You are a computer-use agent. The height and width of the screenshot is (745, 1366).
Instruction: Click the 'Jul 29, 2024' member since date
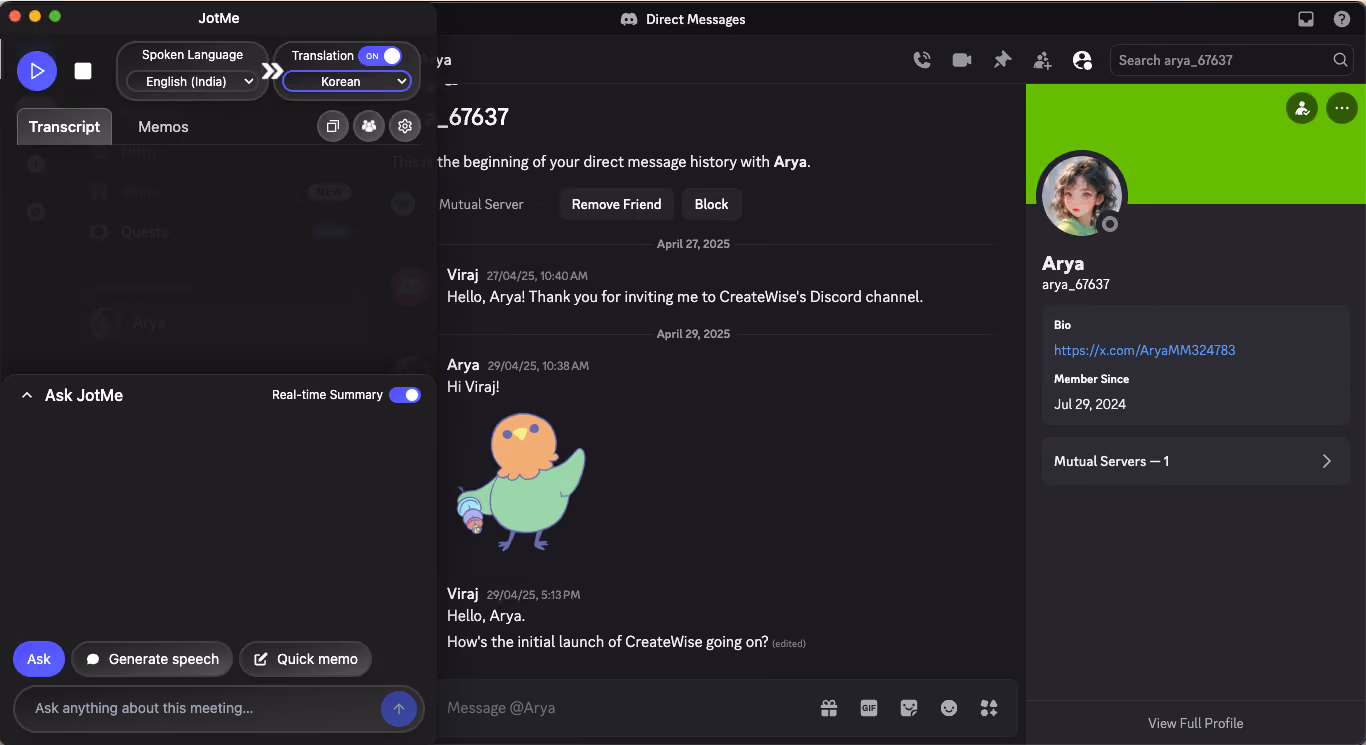[x=1090, y=404]
